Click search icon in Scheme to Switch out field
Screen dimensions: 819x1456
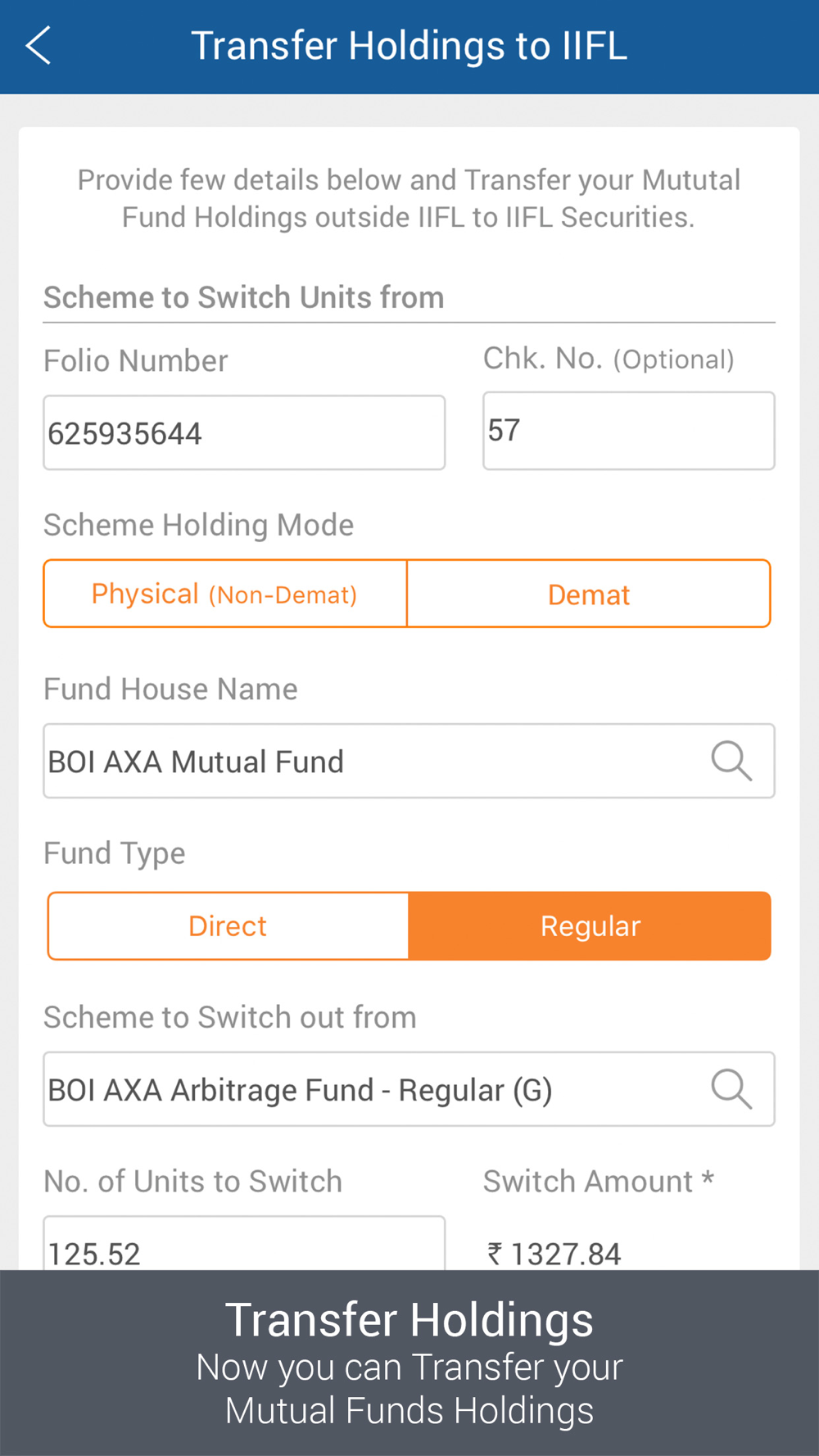[731, 1089]
